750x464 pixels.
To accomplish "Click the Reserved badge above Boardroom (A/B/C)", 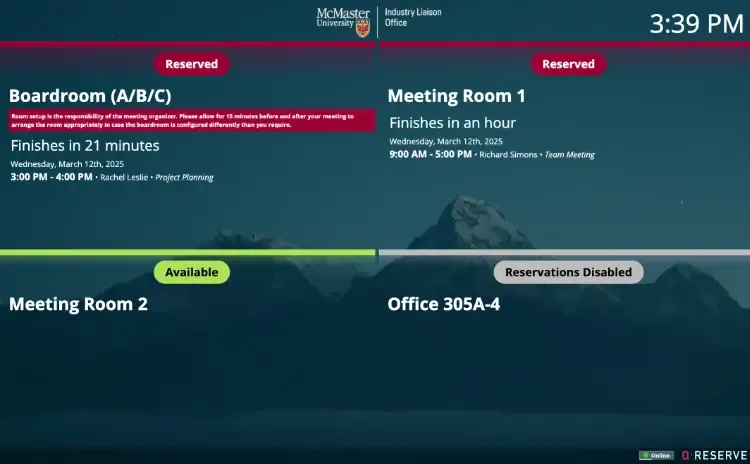I will tap(191, 64).
